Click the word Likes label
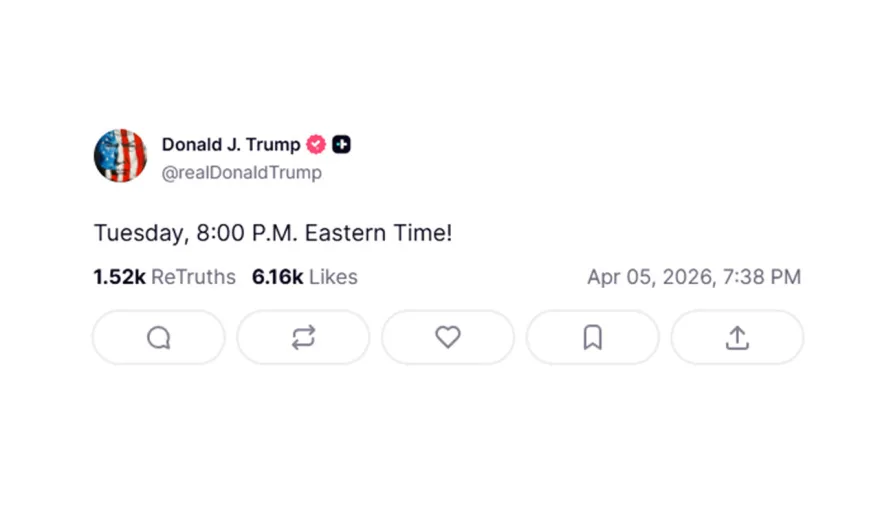The image size is (880, 515). pyautogui.click(x=333, y=277)
